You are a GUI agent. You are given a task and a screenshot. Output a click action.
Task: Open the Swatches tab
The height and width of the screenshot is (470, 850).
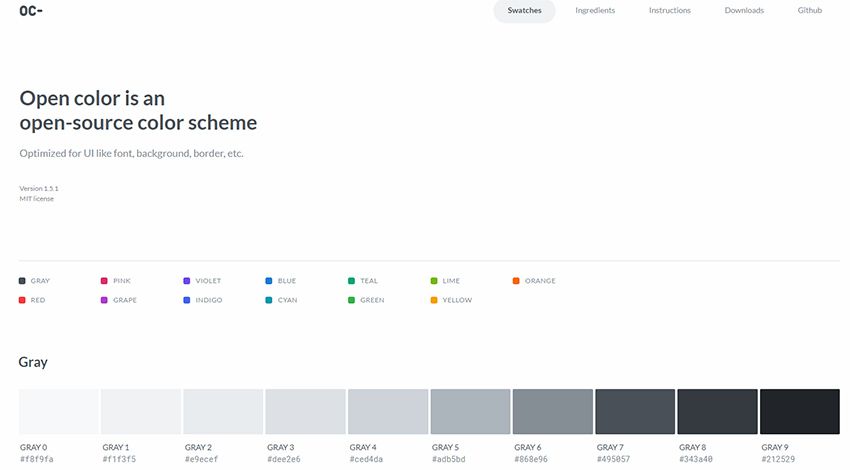pos(524,11)
